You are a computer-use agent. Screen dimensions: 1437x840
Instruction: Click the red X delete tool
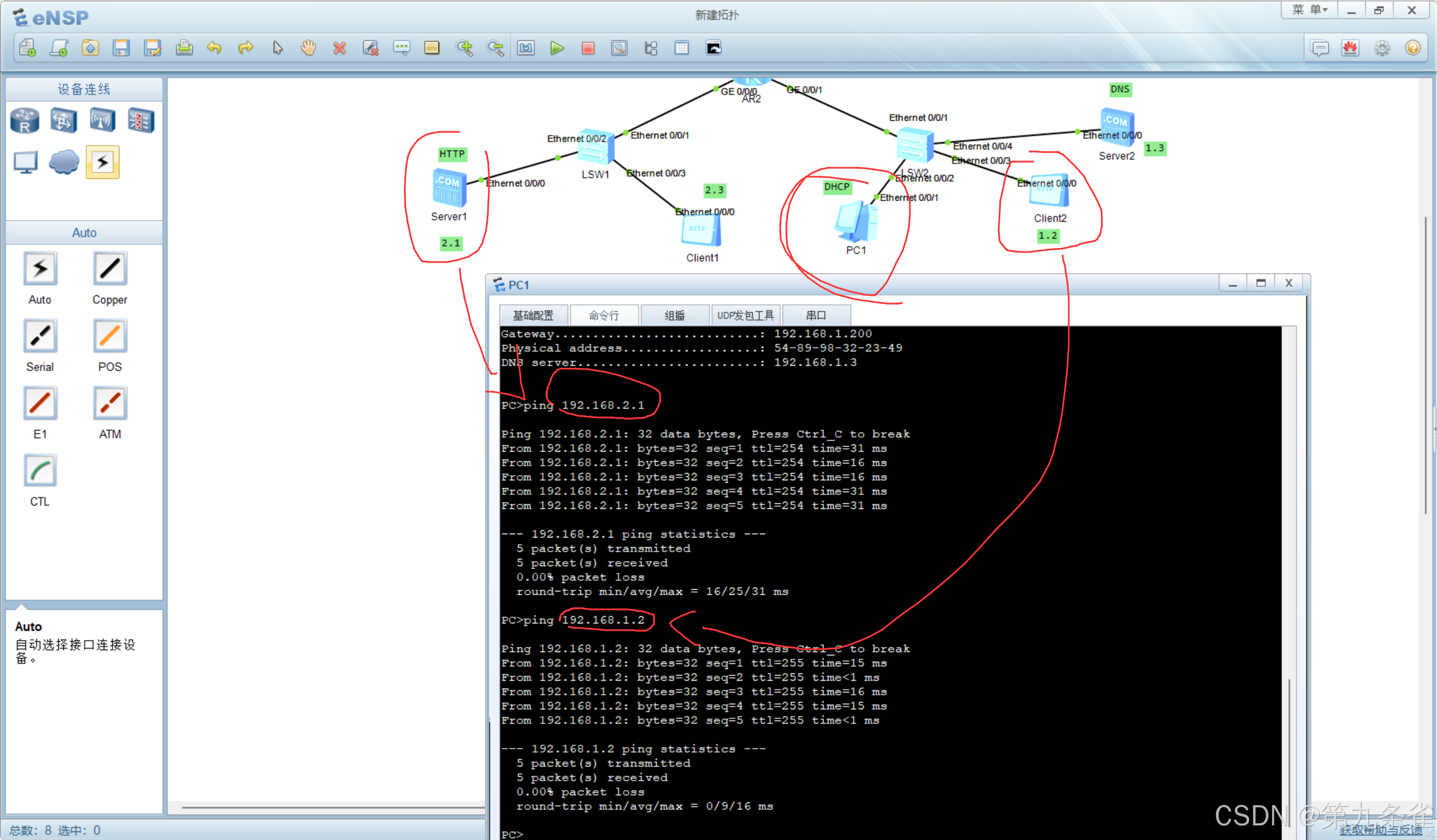tap(339, 48)
